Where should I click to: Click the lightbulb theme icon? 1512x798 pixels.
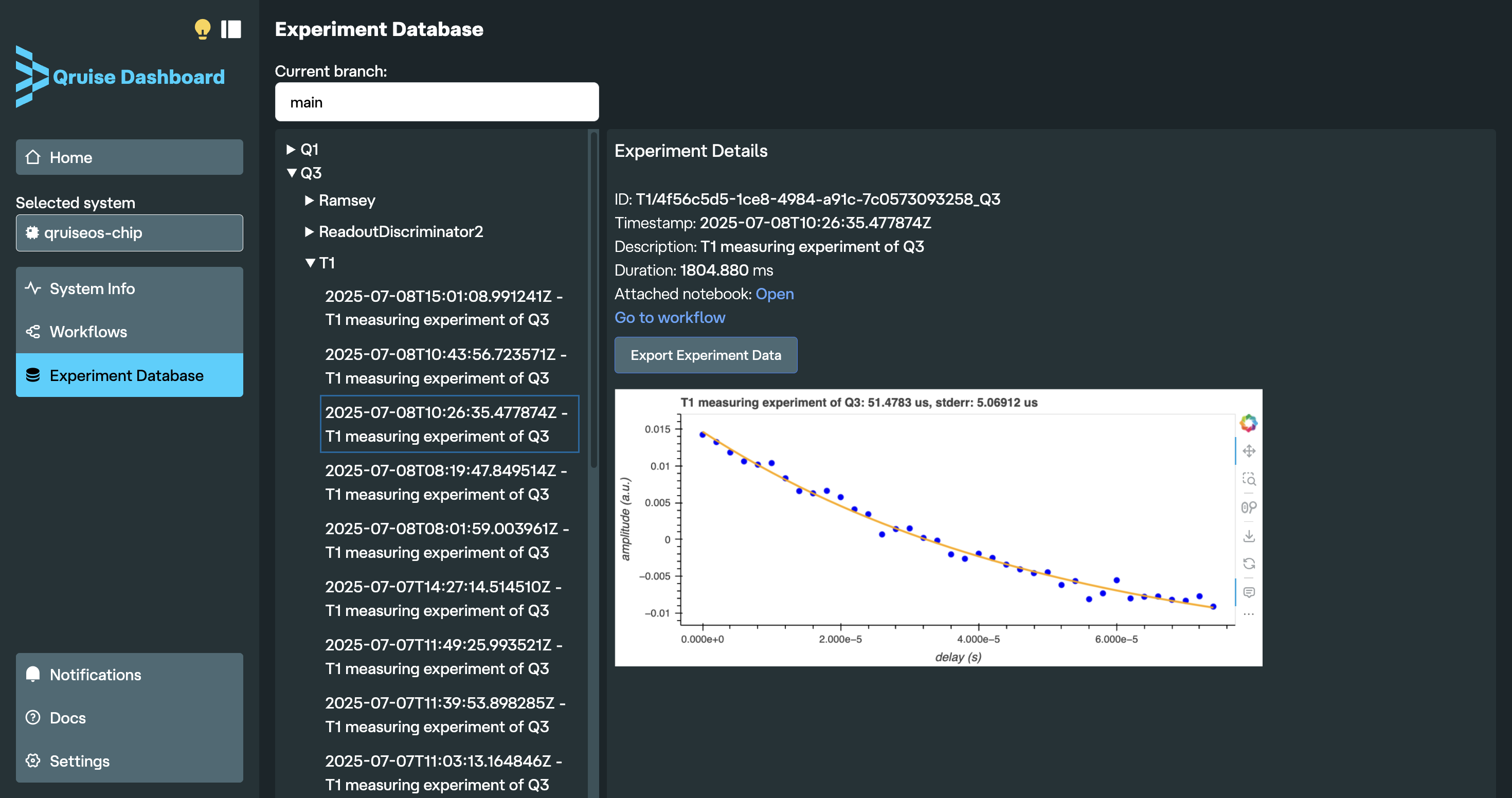pos(202,29)
